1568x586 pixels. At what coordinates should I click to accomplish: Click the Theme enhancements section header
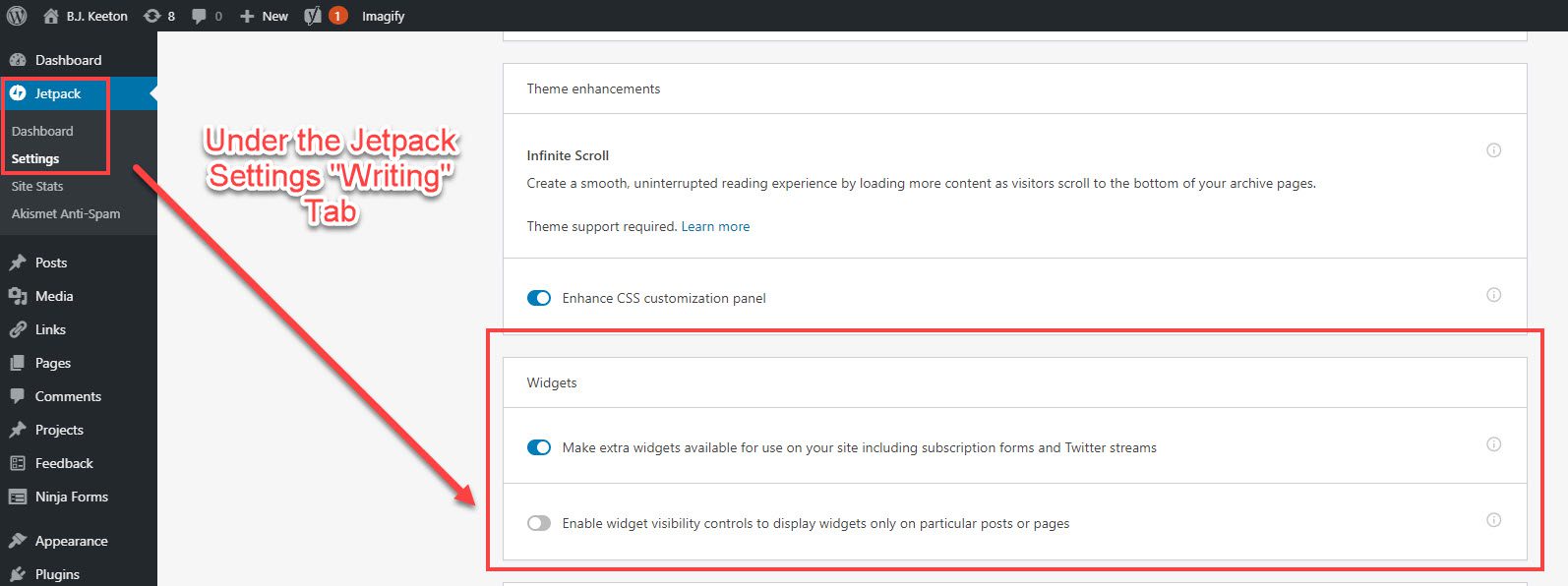593,88
